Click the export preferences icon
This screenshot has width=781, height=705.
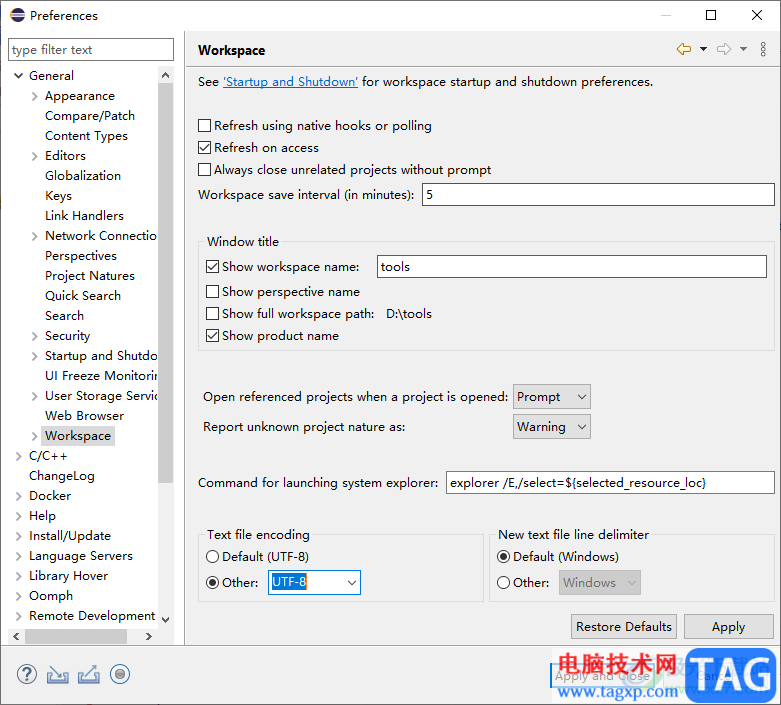point(89,675)
